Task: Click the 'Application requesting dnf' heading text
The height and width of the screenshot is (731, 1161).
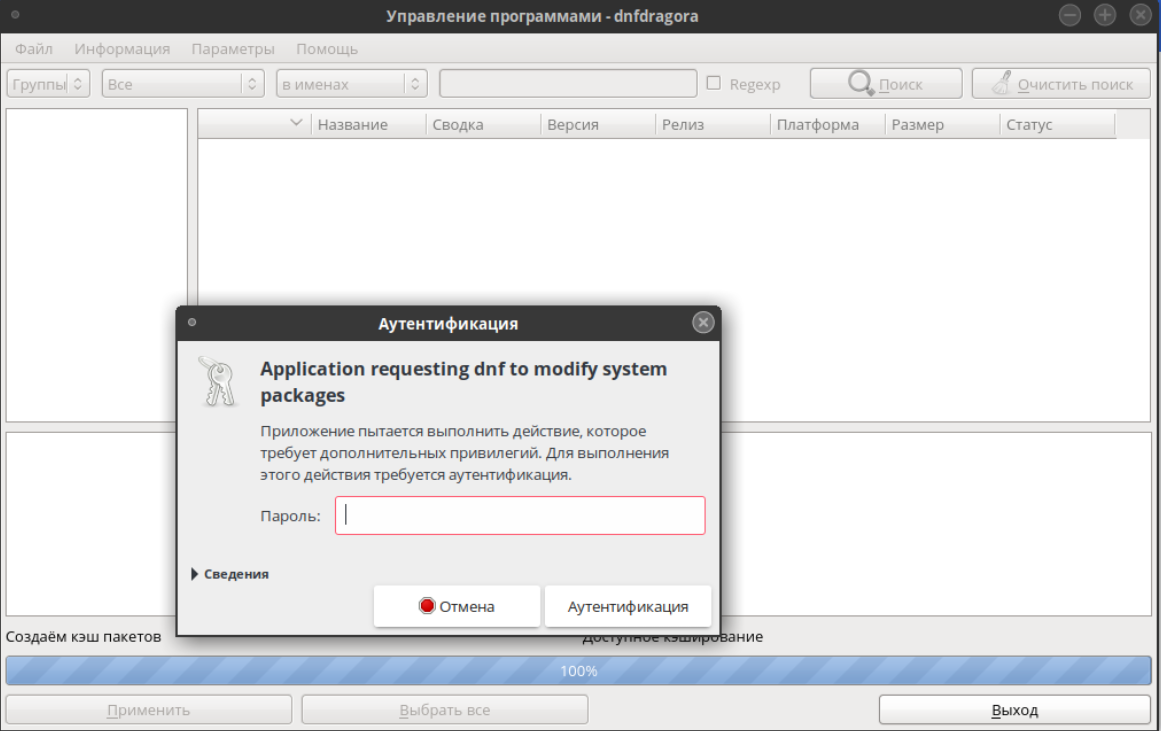Action: point(464,381)
